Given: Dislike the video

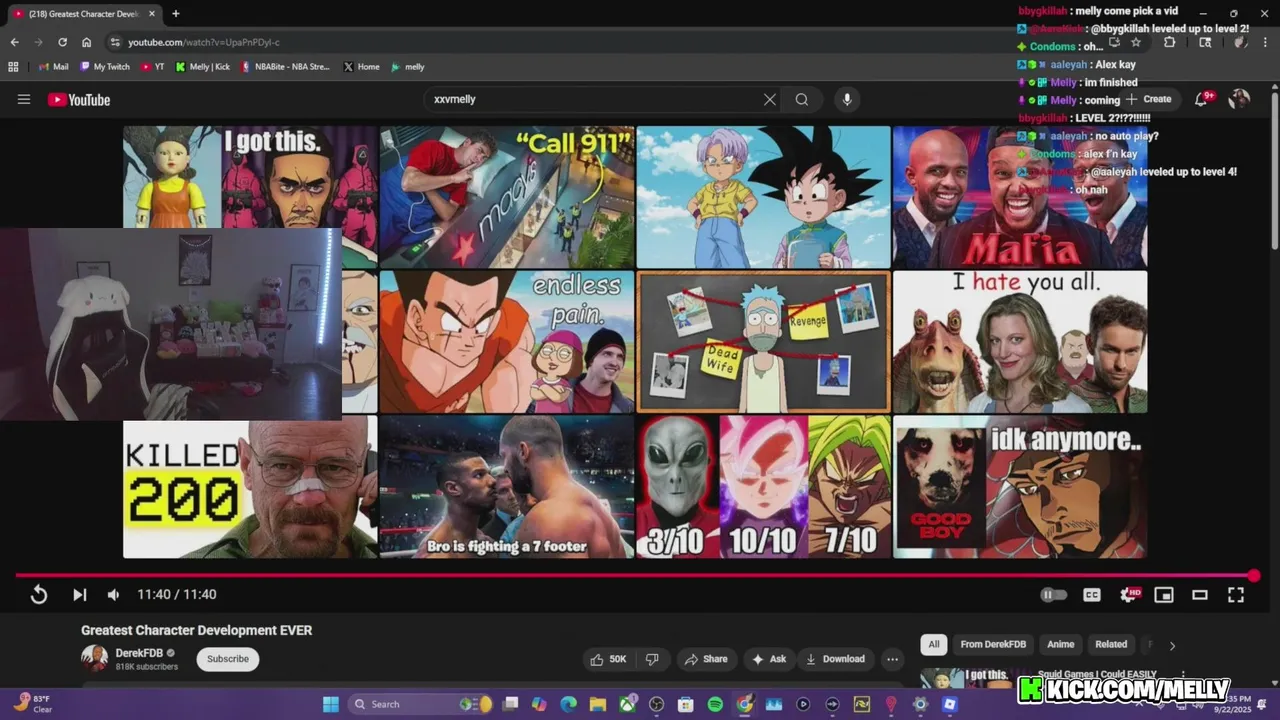Looking at the screenshot, I should (x=652, y=659).
